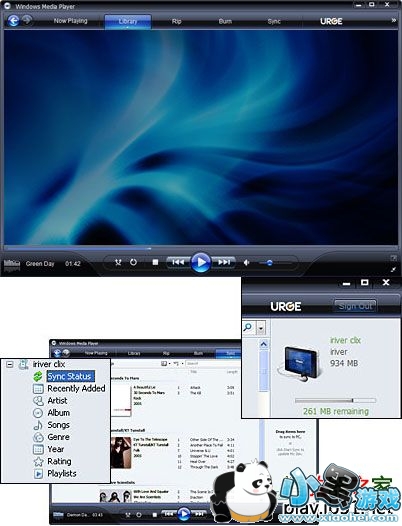Click the Genre tree icon
Screen dimensions: 402x526
(38, 437)
